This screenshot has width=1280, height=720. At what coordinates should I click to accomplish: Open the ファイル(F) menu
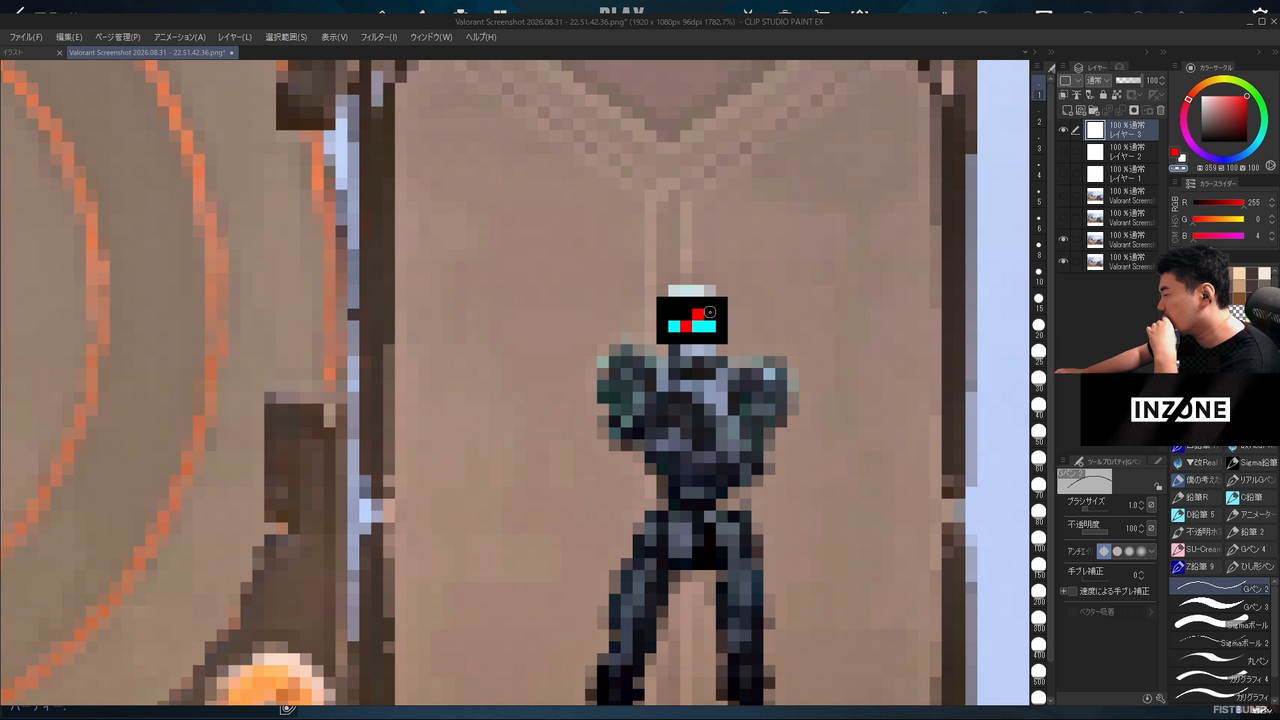pyautogui.click(x=26, y=37)
